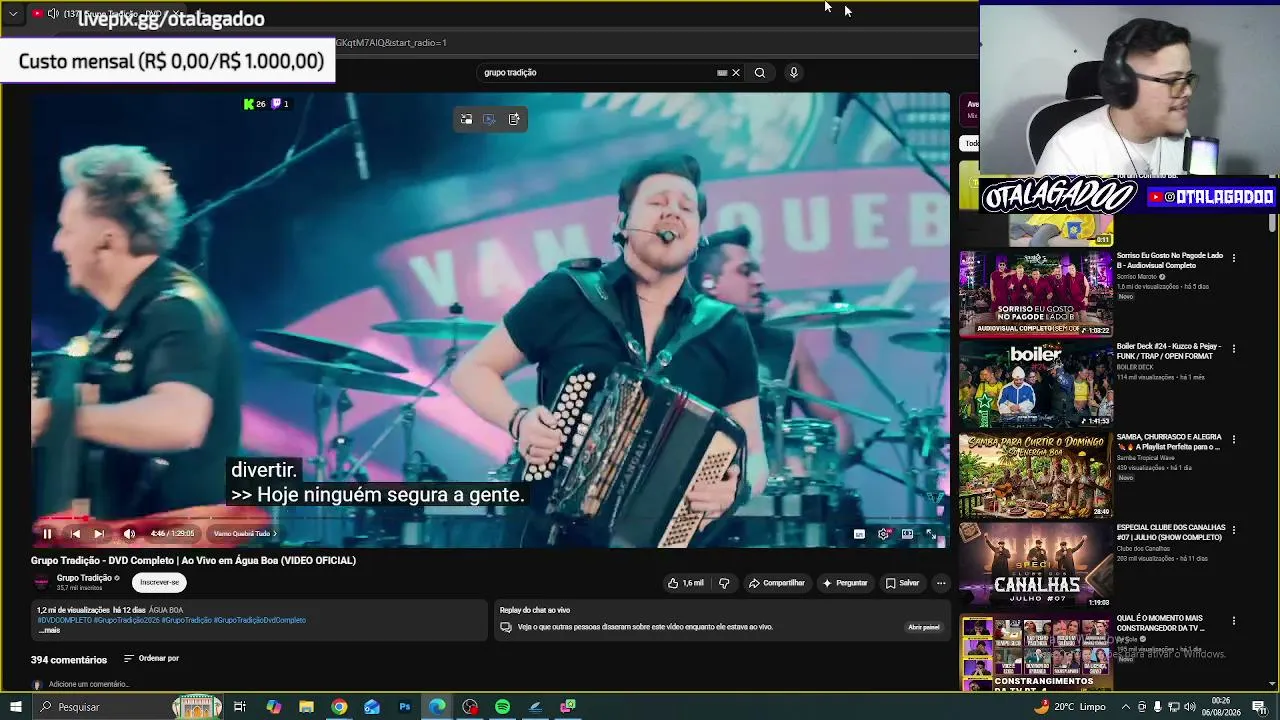Open the 'Ordenar por' comment sort menu

[151, 658]
